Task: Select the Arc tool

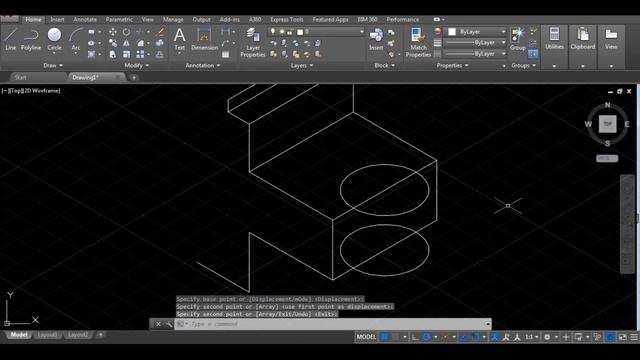Action: [76, 39]
